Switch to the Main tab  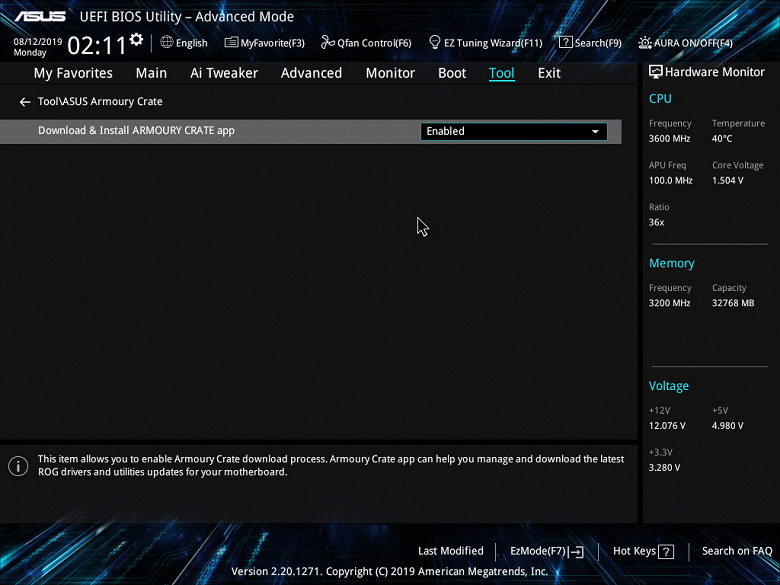151,73
